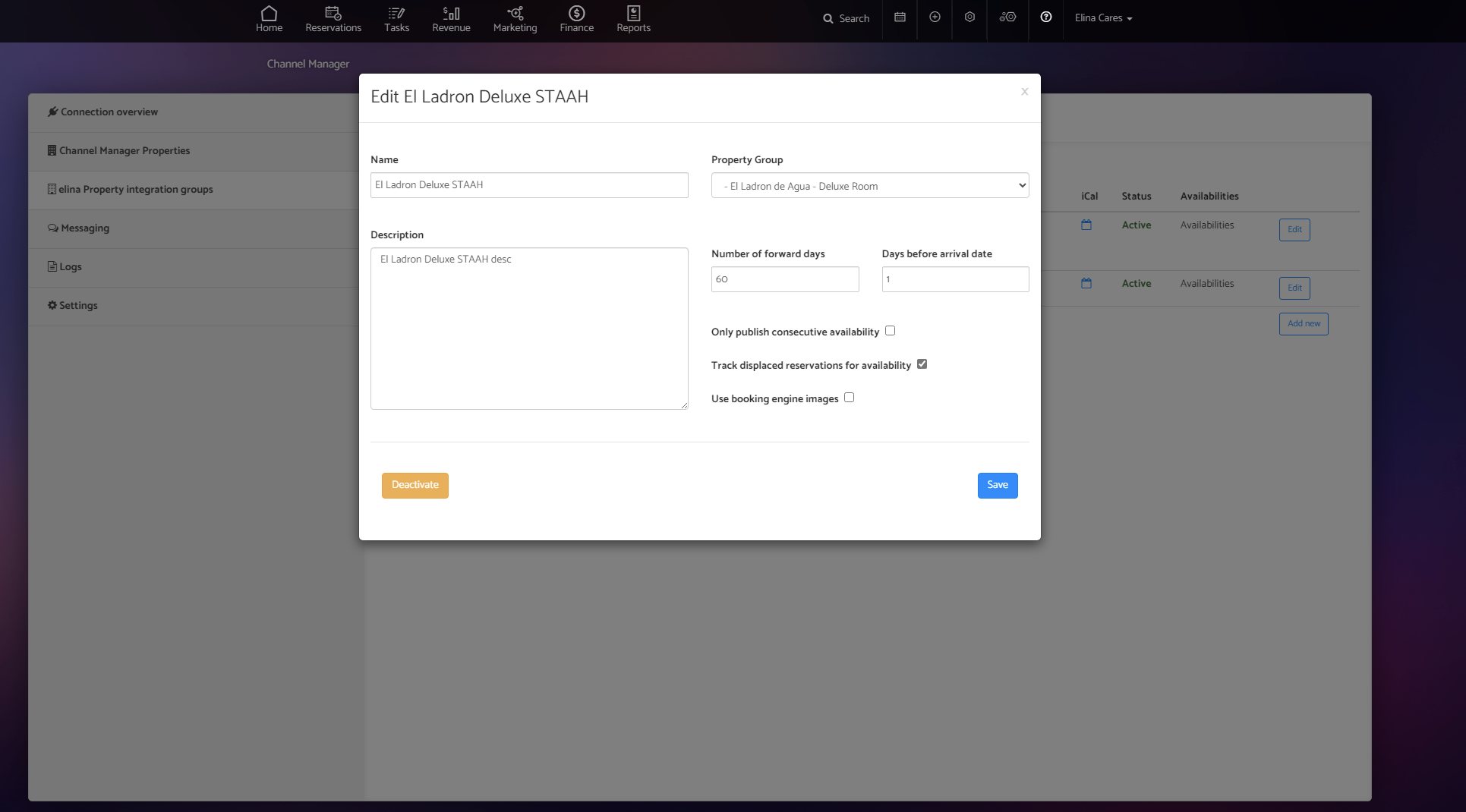
Task: Click the single hexagon nut settings icon
Action: (969, 17)
